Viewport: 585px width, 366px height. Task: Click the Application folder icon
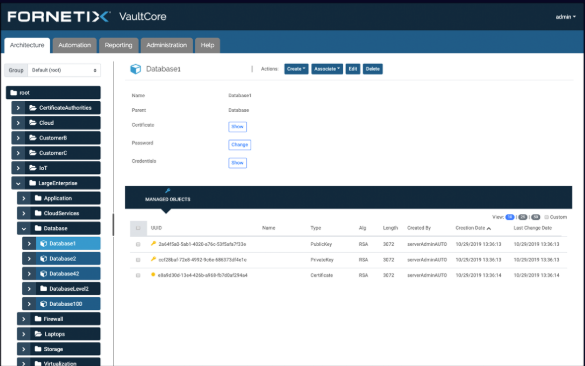[38, 198]
